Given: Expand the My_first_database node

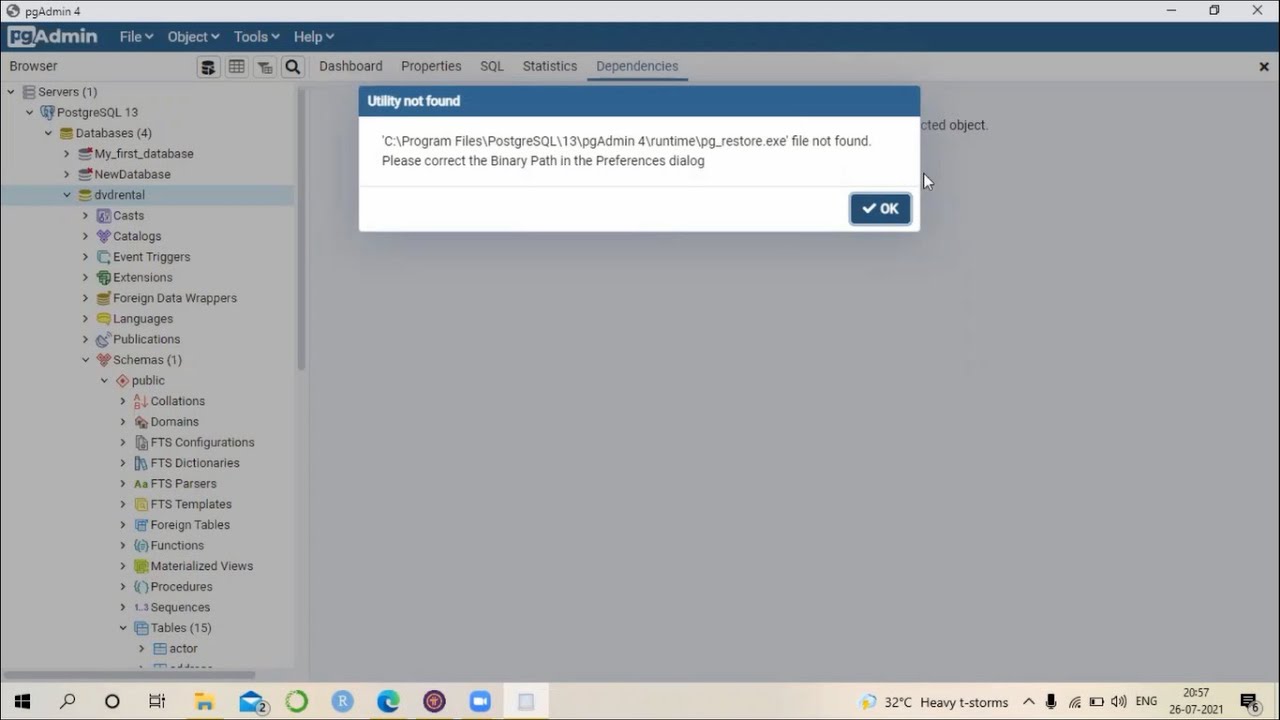Looking at the screenshot, I should pyautogui.click(x=67, y=154).
